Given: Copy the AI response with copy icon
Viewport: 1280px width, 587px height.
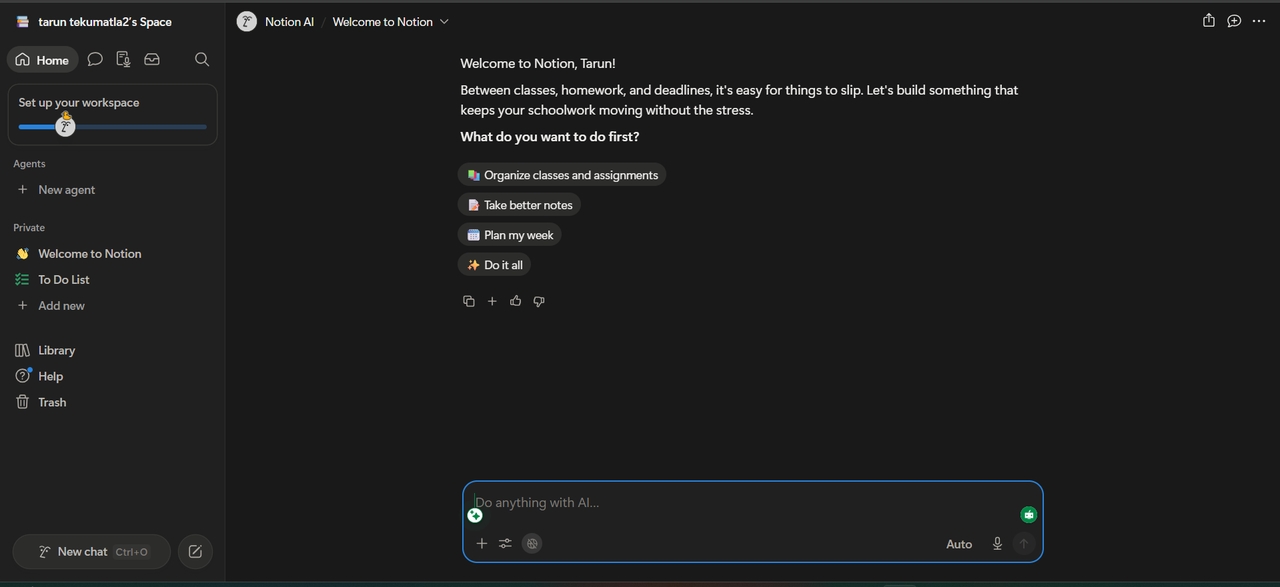Looking at the screenshot, I should (x=468, y=301).
